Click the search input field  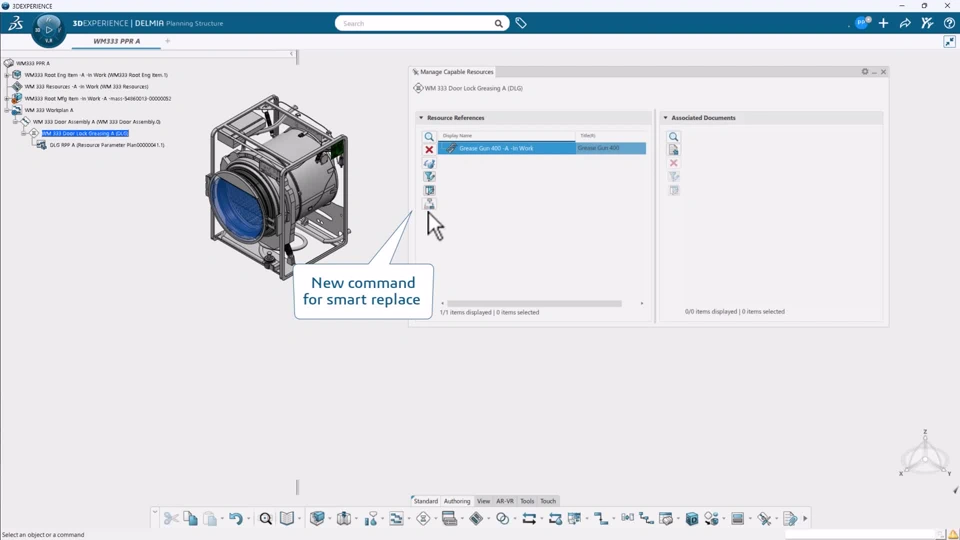point(416,23)
